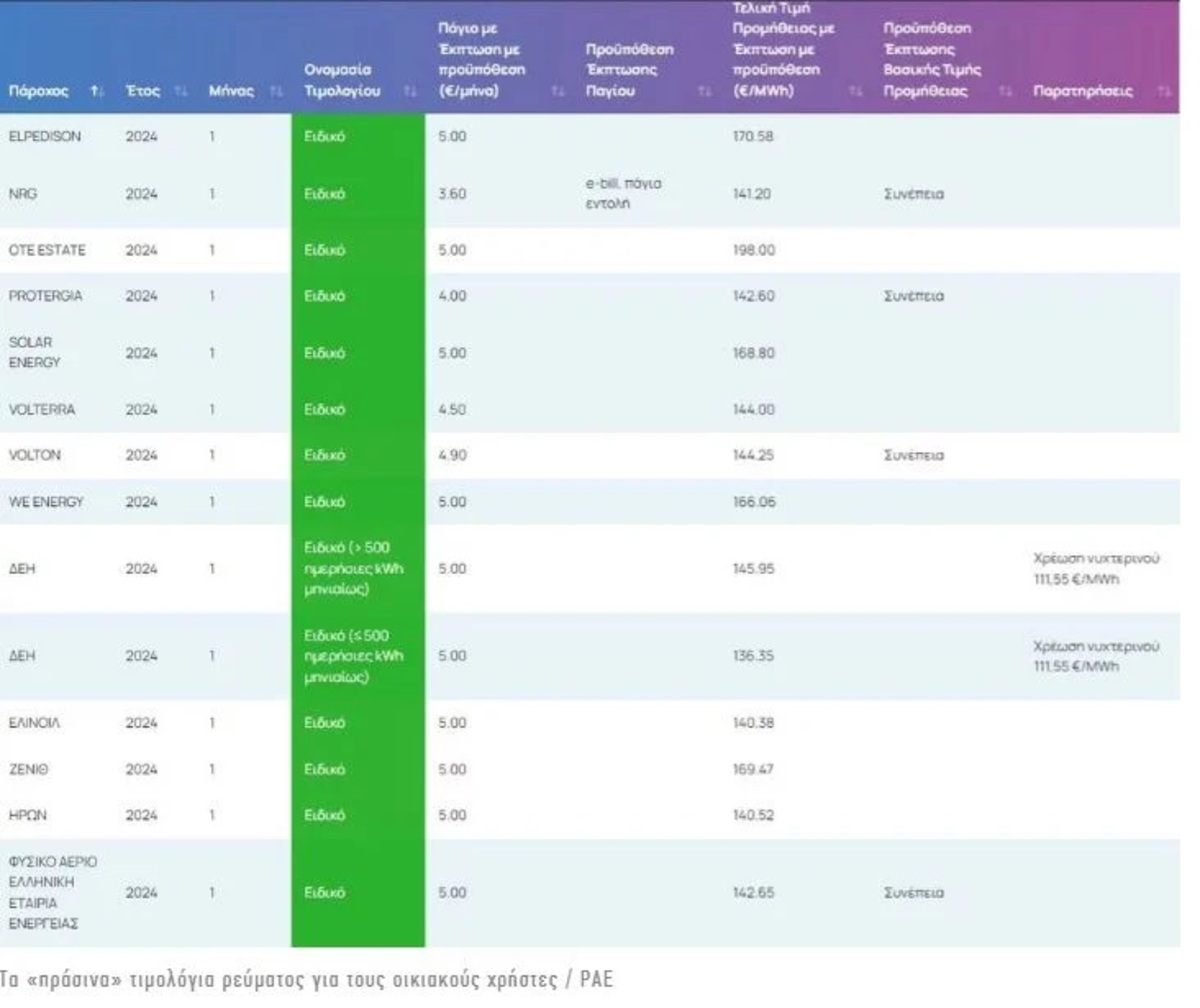
Task: Select ΔΕΗ in the > 500 kWh row
Action: 22,568
